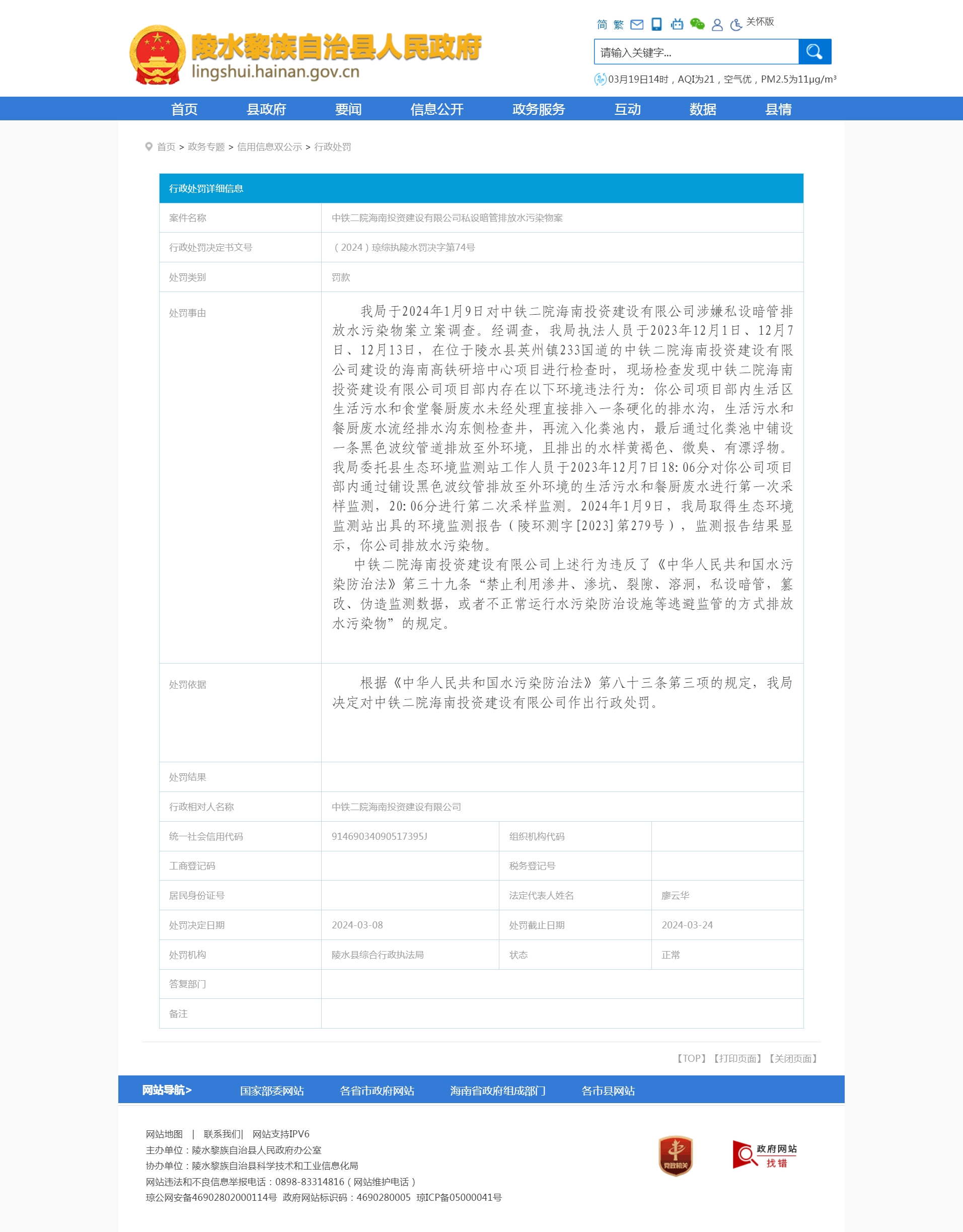Click the 网站支持IPV6 footer text
963x1232 pixels.
coord(281,1134)
